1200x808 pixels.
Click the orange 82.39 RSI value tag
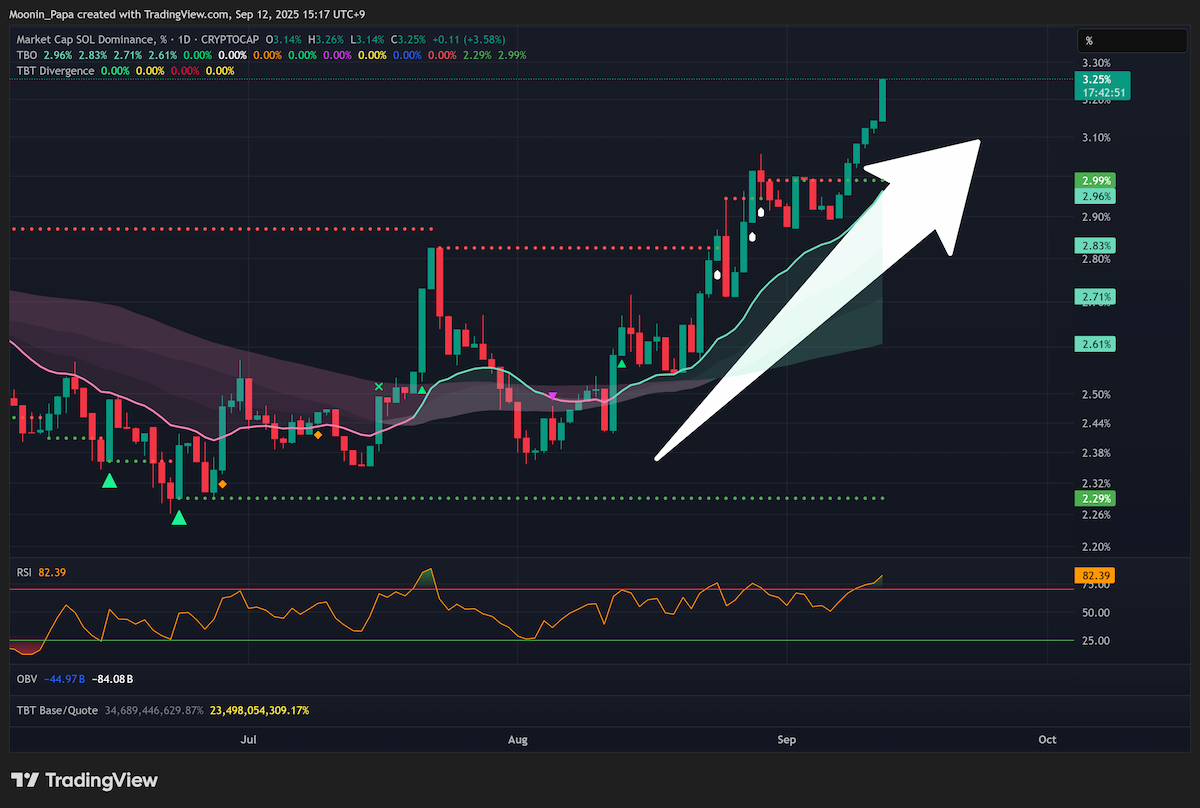pyautogui.click(x=1095, y=575)
